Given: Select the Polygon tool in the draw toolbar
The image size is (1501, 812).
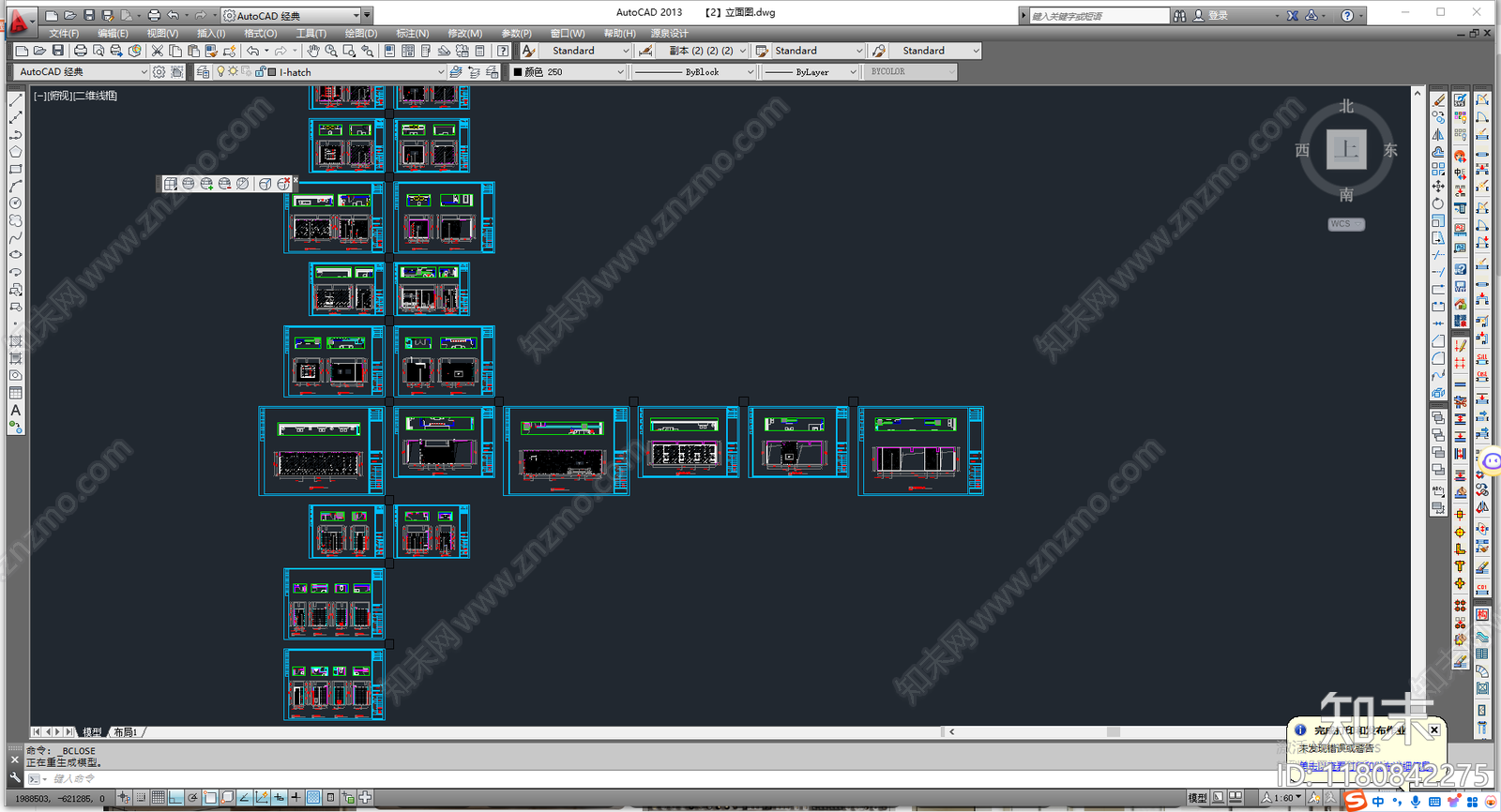Looking at the screenshot, I should tap(16, 152).
